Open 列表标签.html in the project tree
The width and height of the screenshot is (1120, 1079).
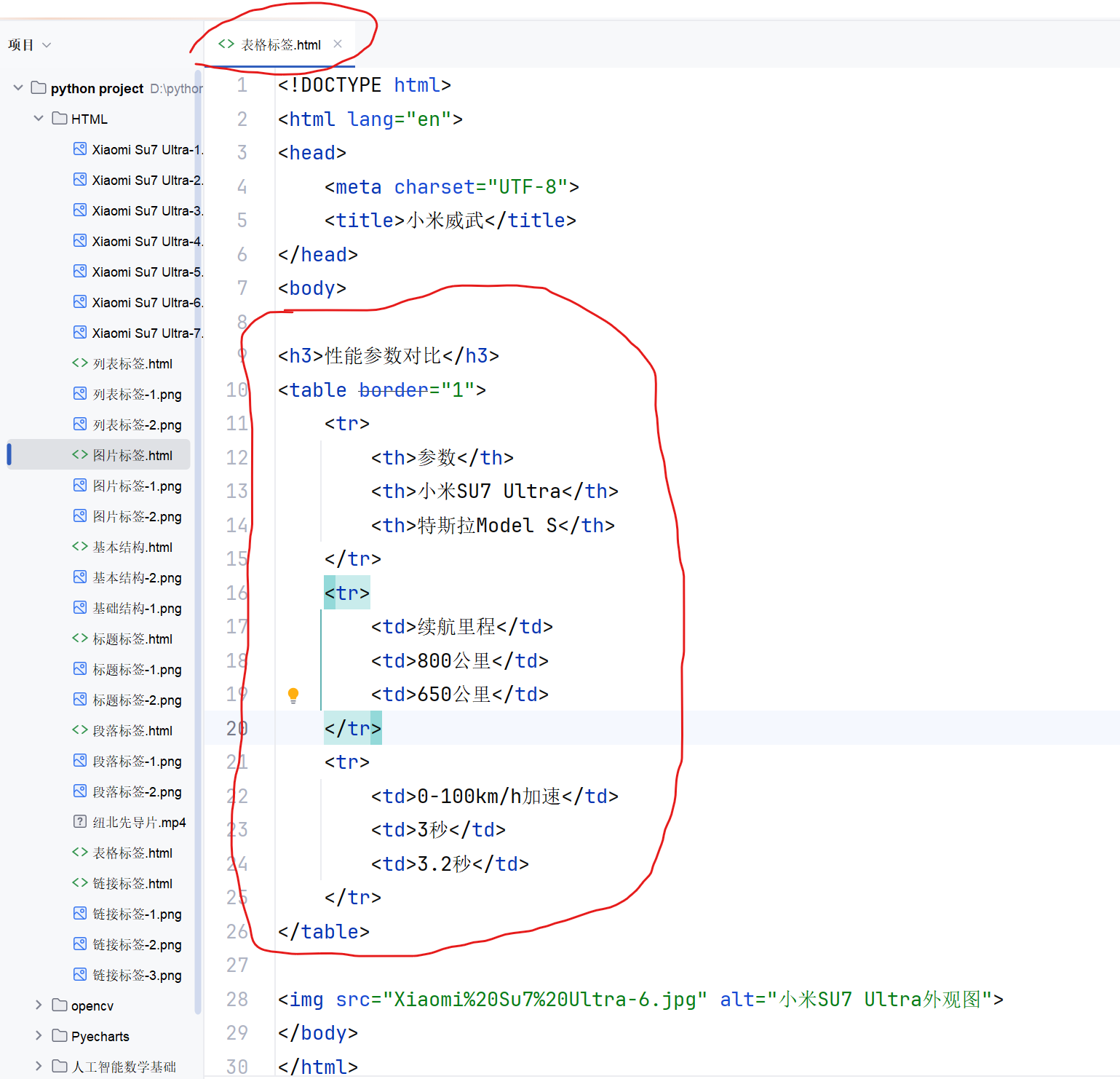click(x=122, y=363)
